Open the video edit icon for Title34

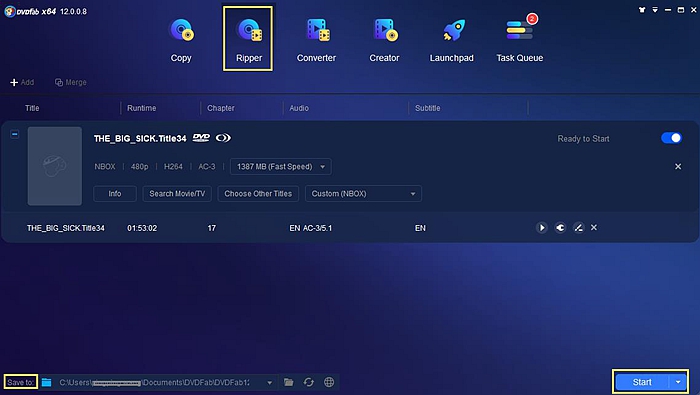pyautogui.click(x=578, y=228)
